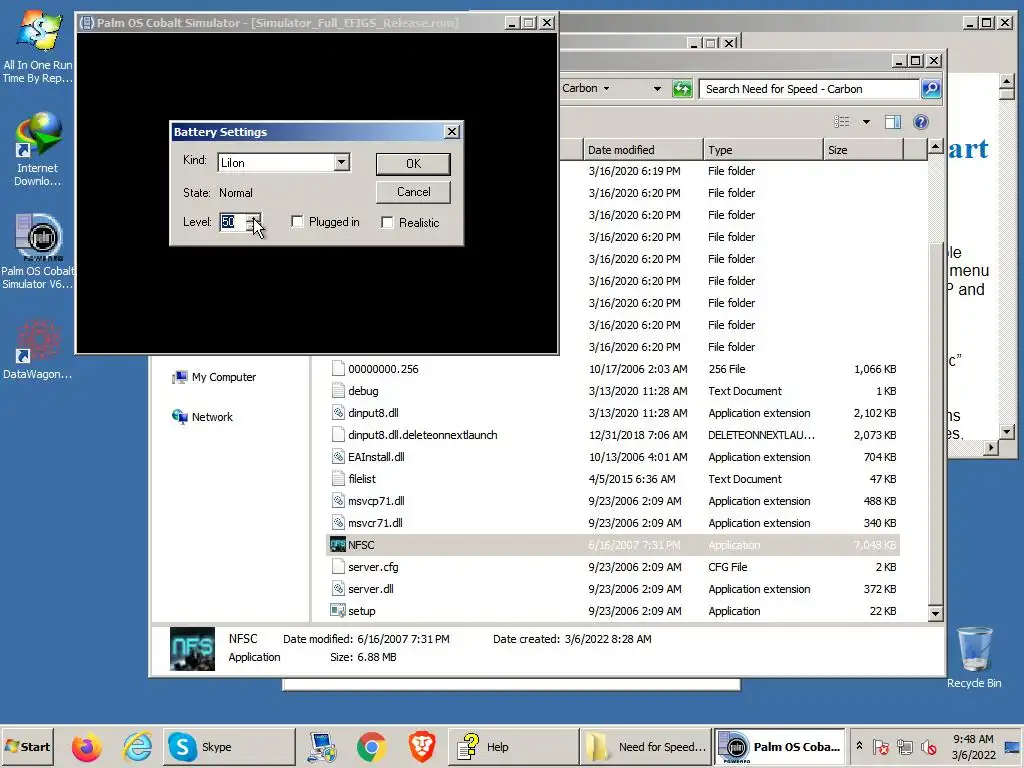Click the volume muted tray icon
This screenshot has width=1024, height=768.
click(929, 746)
